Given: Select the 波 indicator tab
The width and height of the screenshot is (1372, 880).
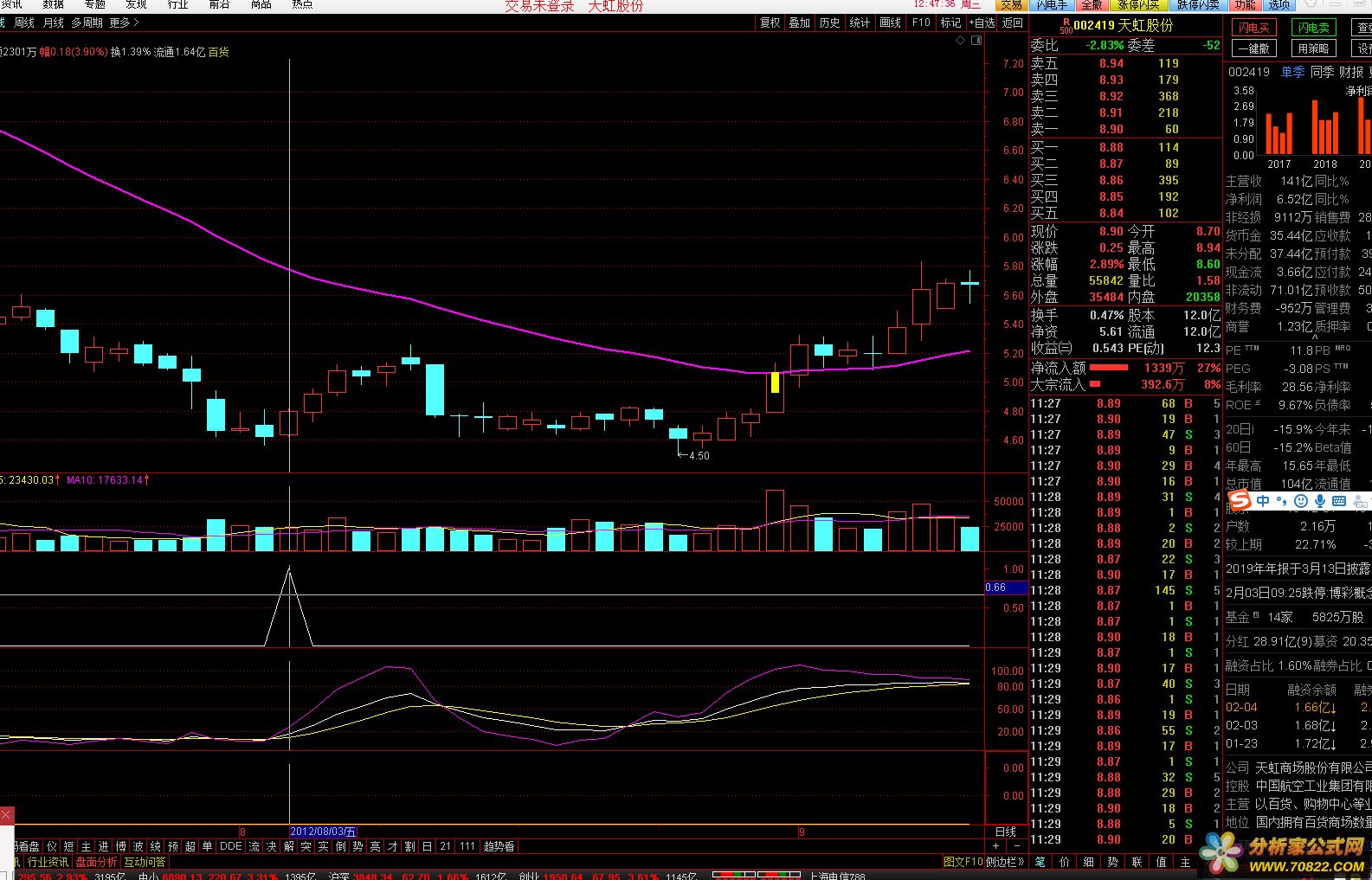Looking at the screenshot, I should tap(138, 846).
